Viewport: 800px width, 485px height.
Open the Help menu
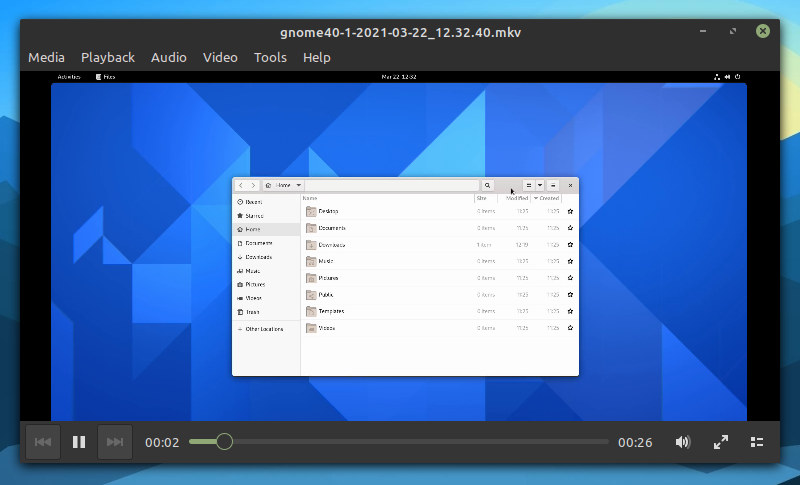pos(317,57)
